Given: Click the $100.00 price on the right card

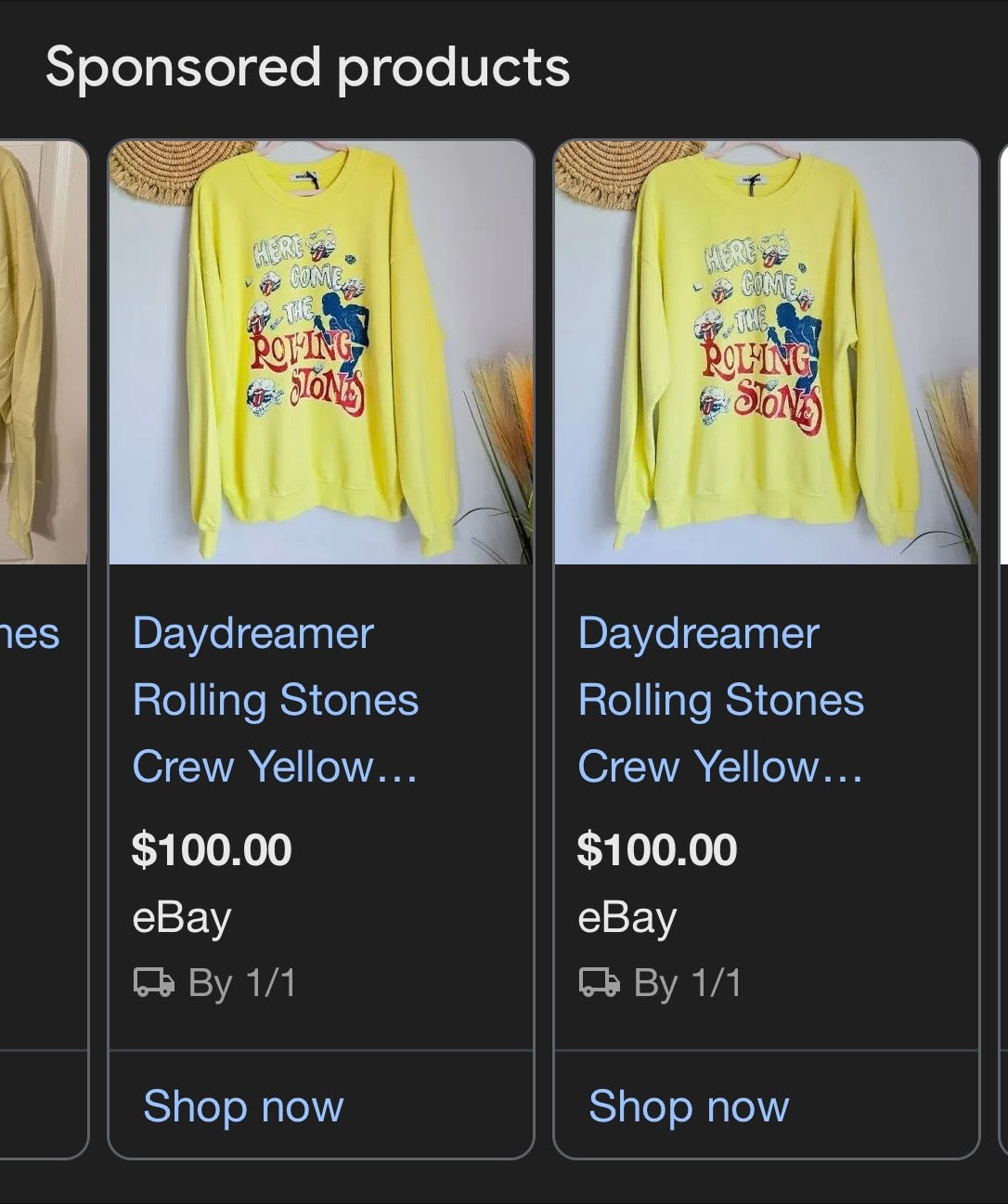Looking at the screenshot, I should (657, 848).
